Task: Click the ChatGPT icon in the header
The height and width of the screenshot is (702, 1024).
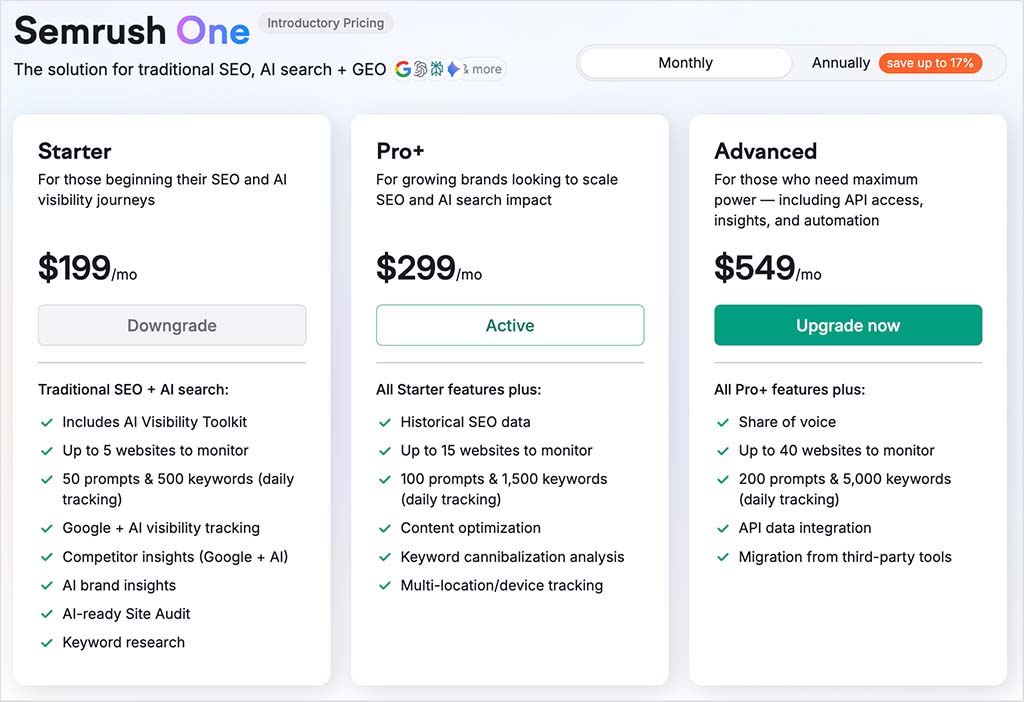Action: pos(419,69)
